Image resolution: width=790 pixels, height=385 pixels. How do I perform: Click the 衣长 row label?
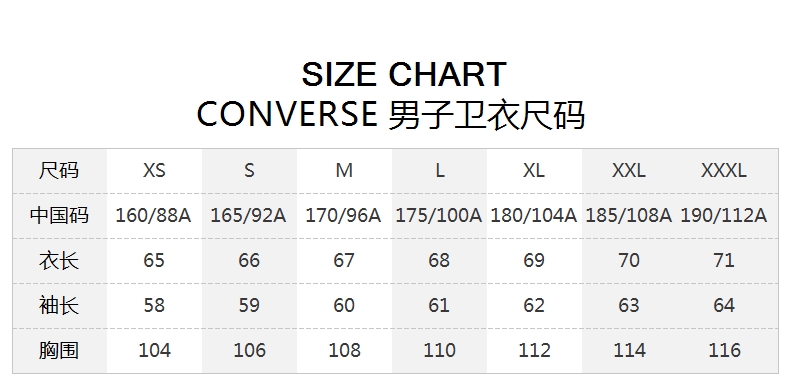(59, 261)
